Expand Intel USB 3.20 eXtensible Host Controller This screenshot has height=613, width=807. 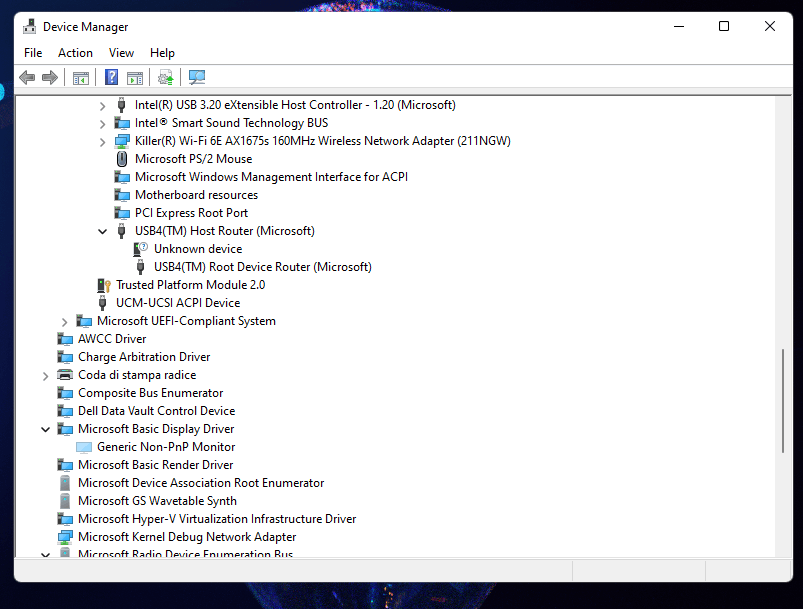tap(102, 106)
